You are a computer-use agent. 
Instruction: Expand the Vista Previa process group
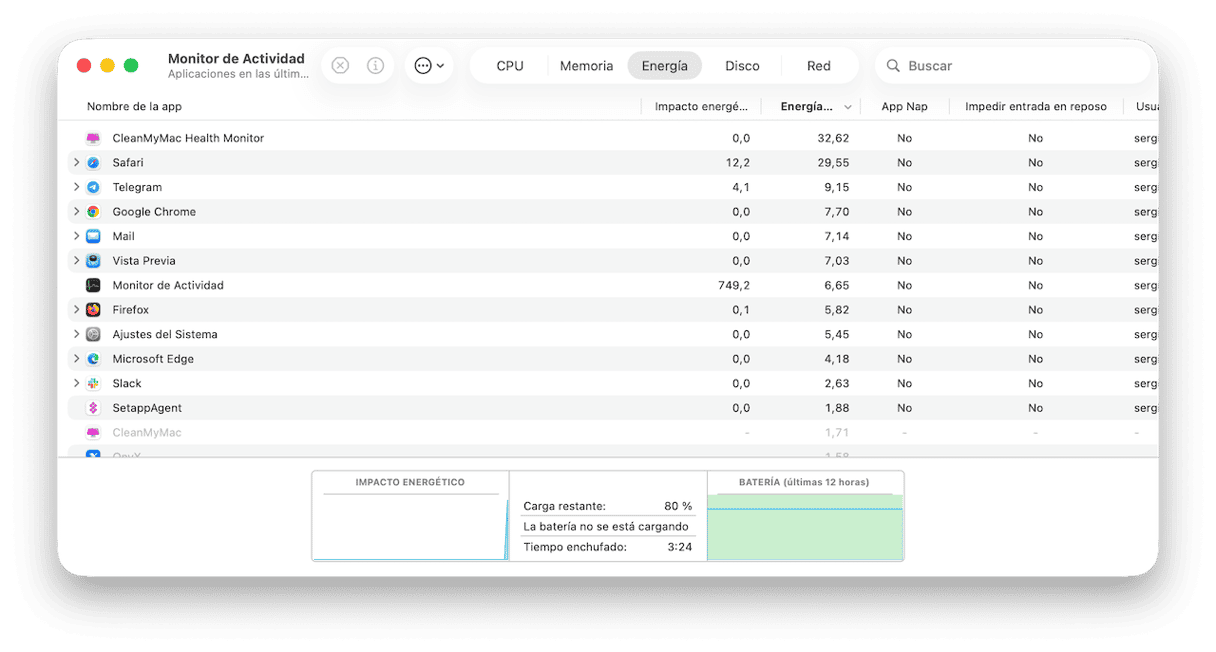click(76, 260)
